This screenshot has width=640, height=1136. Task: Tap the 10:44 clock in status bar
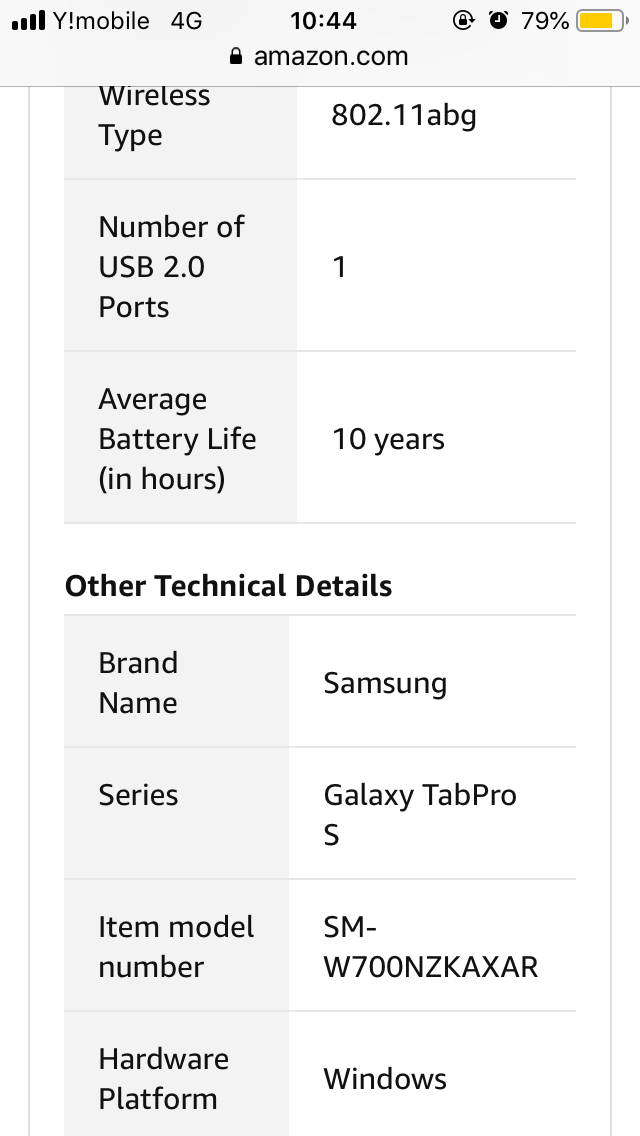[x=323, y=20]
